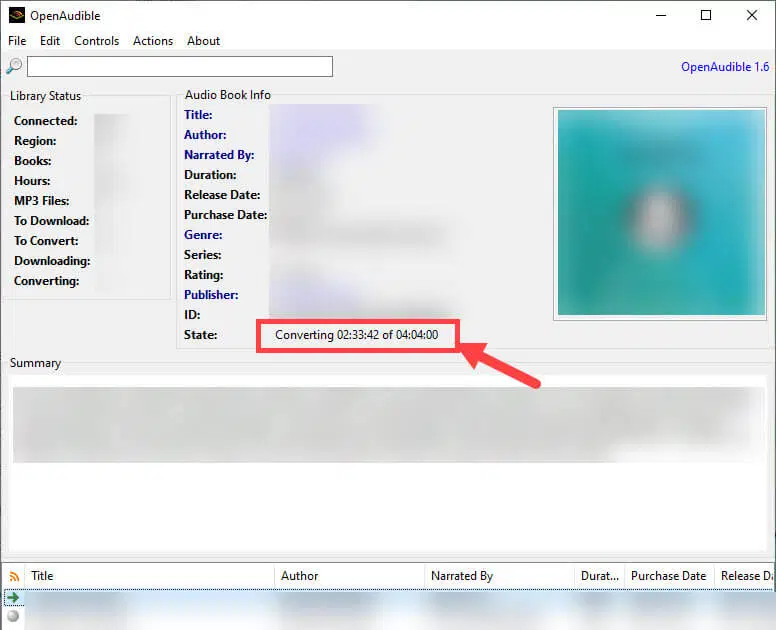Click the gray circle icon in second row
Image resolution: width=776 pixels, height=630 pixels.
pos(13,615)
